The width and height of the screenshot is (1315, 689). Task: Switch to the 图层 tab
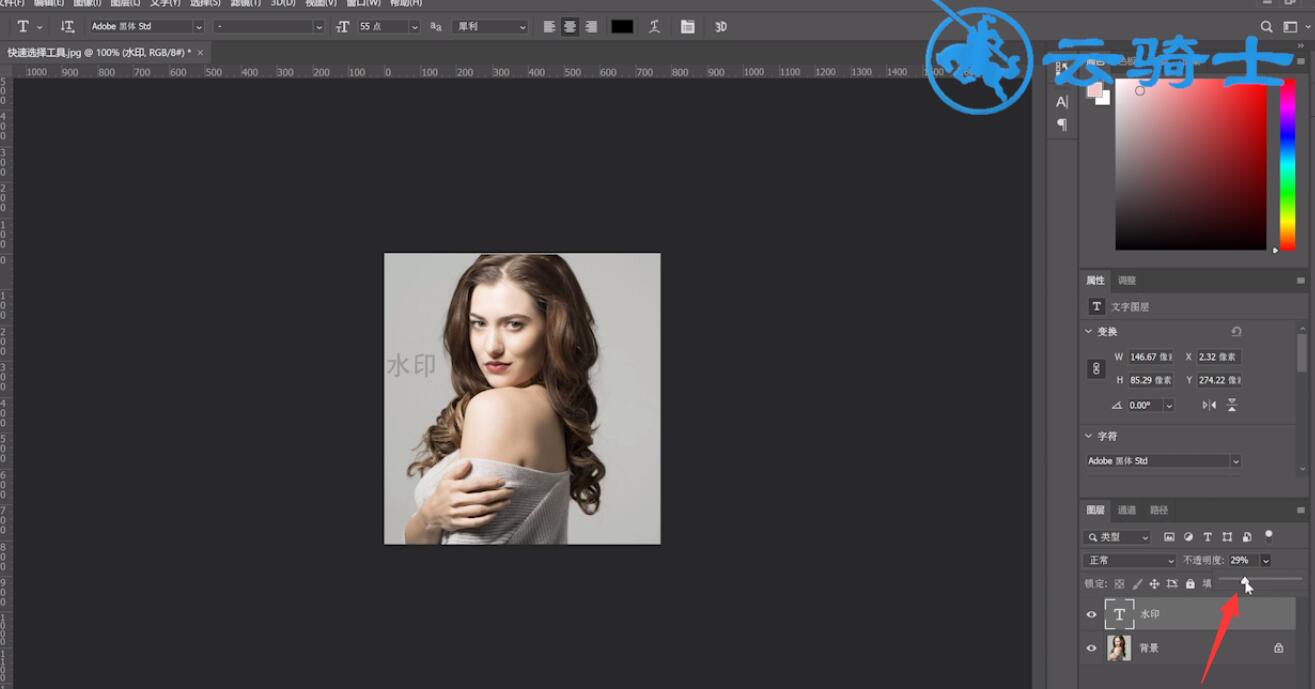tap(1096, 510)
